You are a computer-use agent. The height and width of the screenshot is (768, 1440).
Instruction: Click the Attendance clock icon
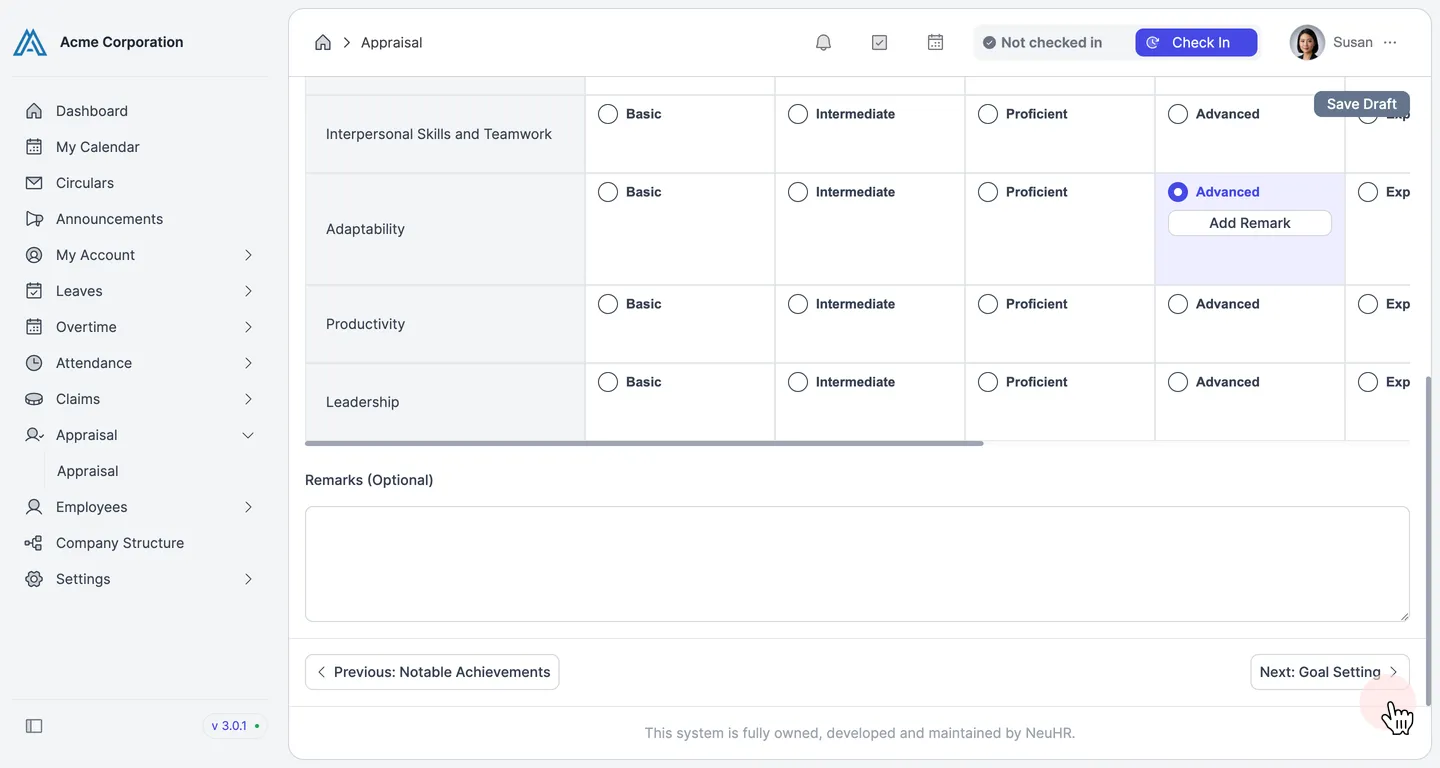click(x=34, y=363)
